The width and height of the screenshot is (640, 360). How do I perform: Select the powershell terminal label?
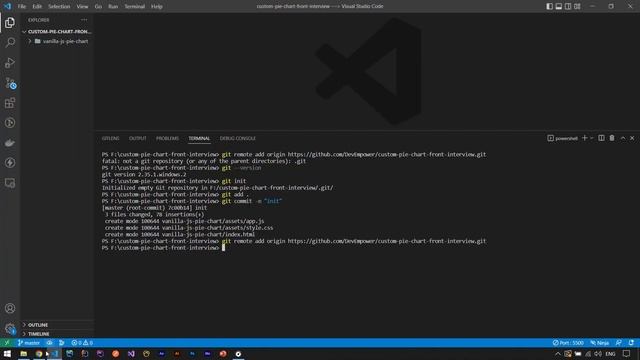[x=562, y=138]
